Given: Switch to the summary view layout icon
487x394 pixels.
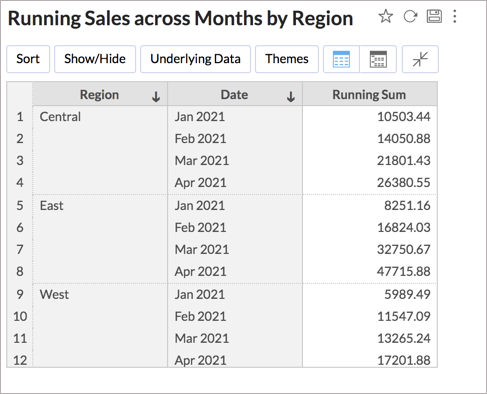Looking at the screenshot, I should [378, 59].
